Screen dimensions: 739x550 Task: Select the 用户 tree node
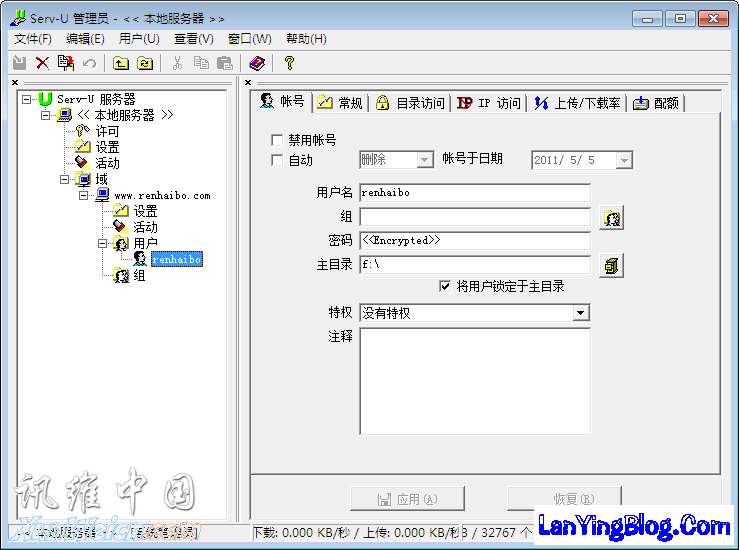point(145,243)
